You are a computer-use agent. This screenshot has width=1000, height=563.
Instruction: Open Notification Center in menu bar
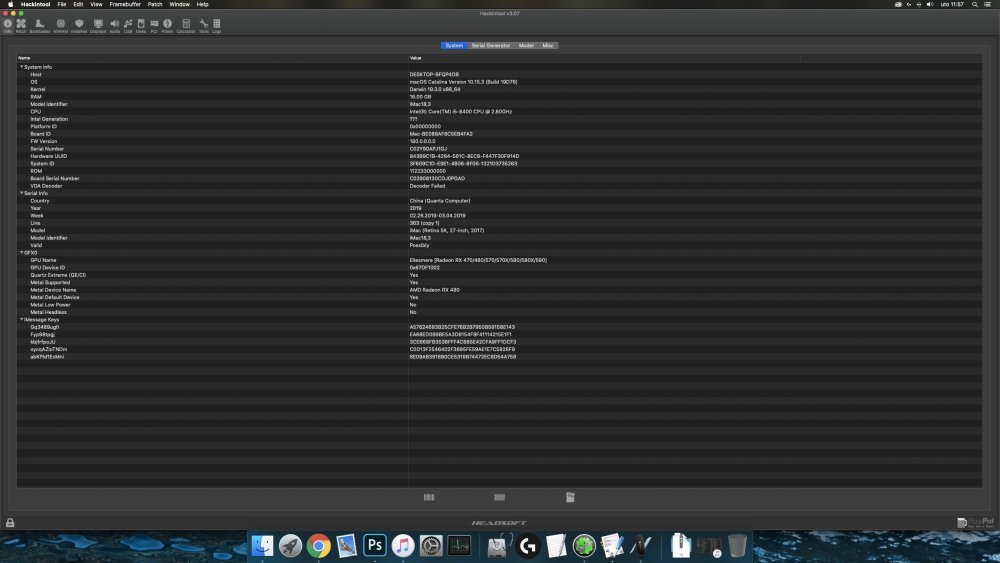[988, 4]
